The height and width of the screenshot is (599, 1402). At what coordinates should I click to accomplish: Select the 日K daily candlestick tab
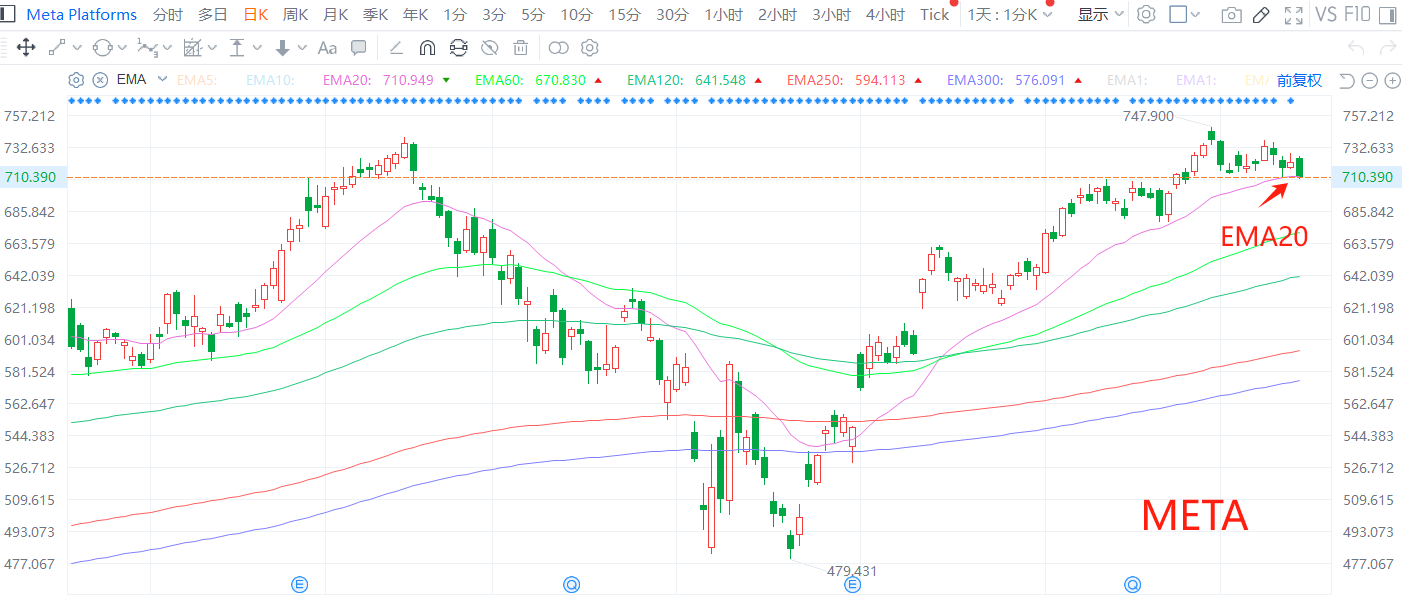pos(256,15)
